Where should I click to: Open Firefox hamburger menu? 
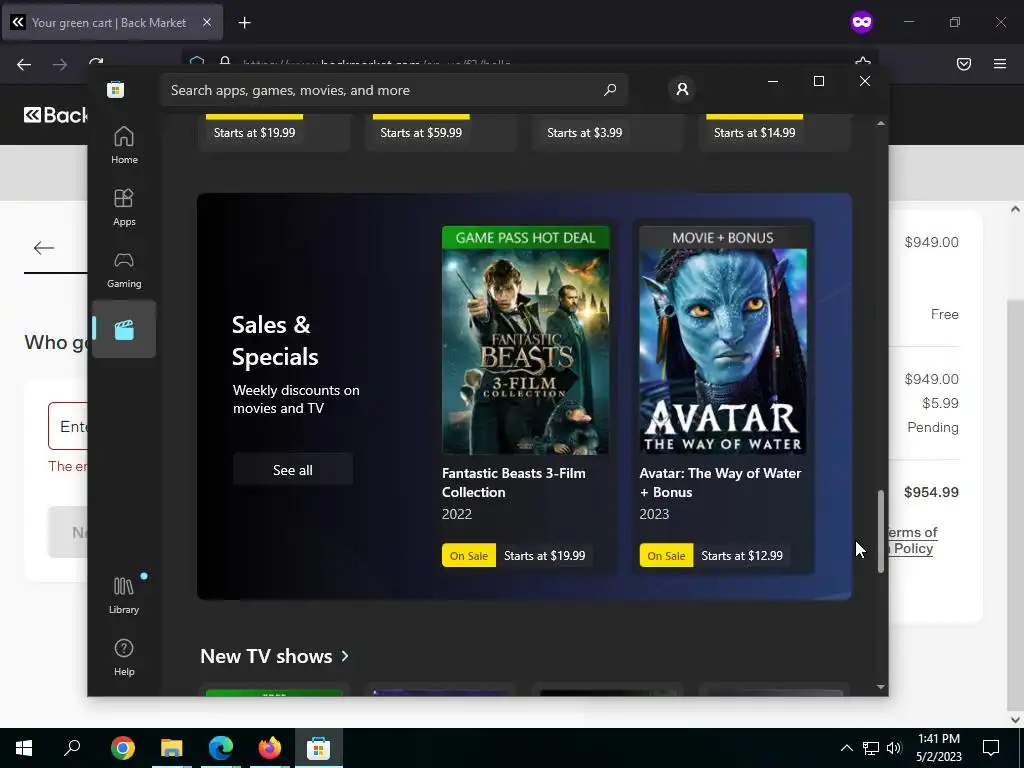1000,63
